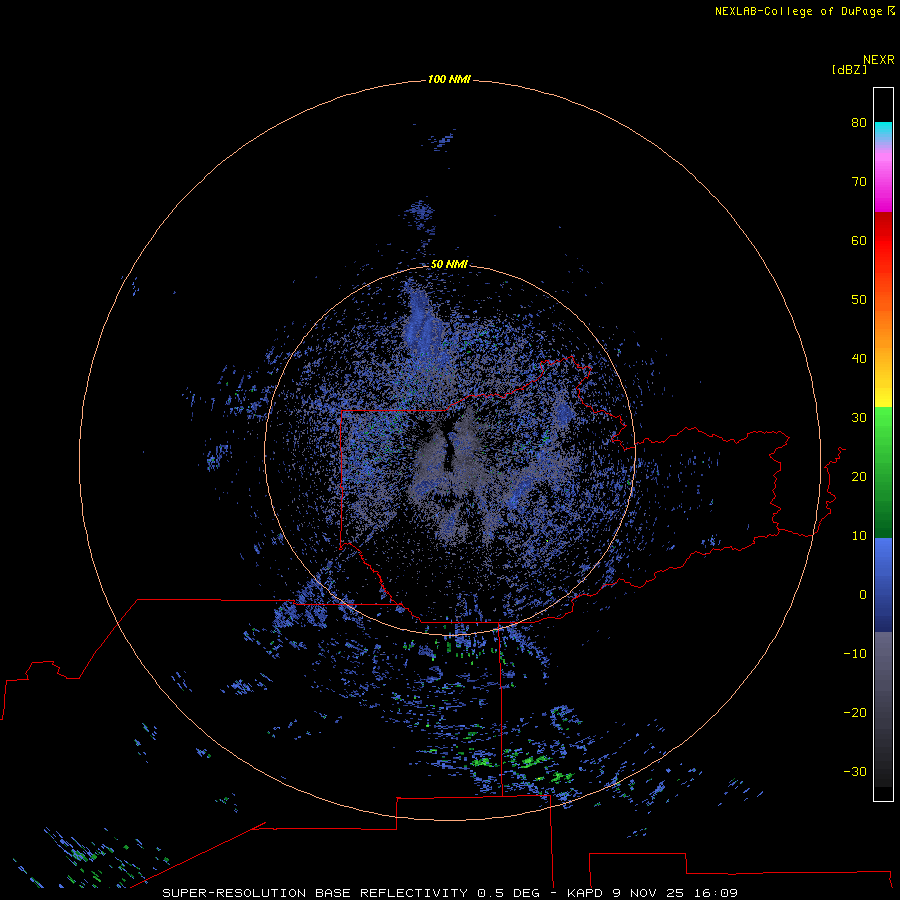Click the 30 value on dBZ scale
This screenshot has height=900, width=900.
[859, 417]
